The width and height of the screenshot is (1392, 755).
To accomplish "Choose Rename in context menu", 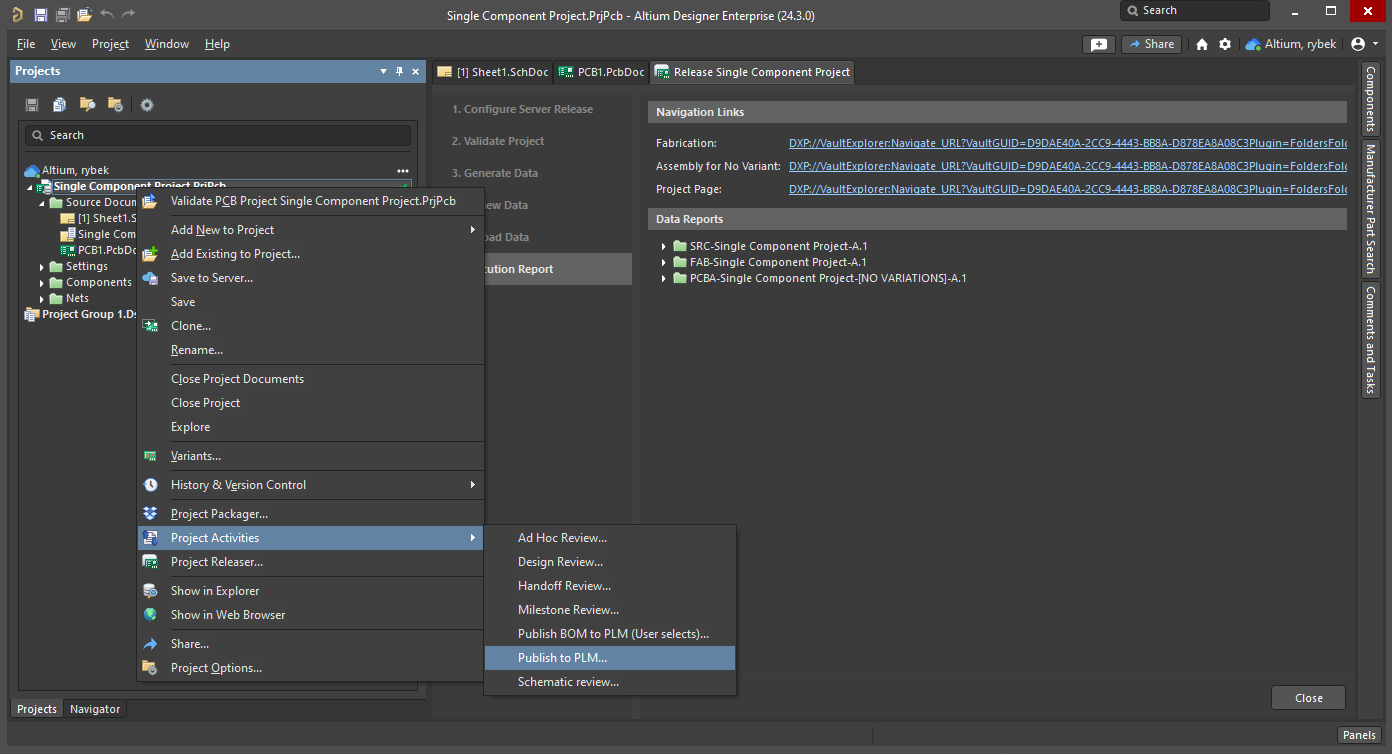I will coord(311,350).
